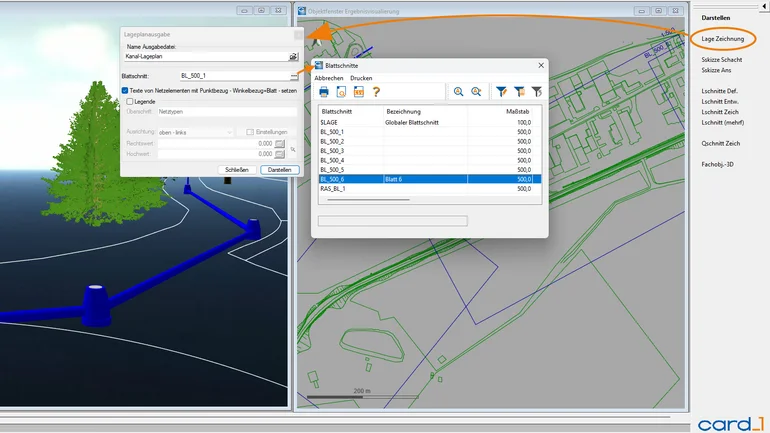Viewport: 770px width, 433px height.
Task: Click the Darstellen button
Action: pos(280,170)
